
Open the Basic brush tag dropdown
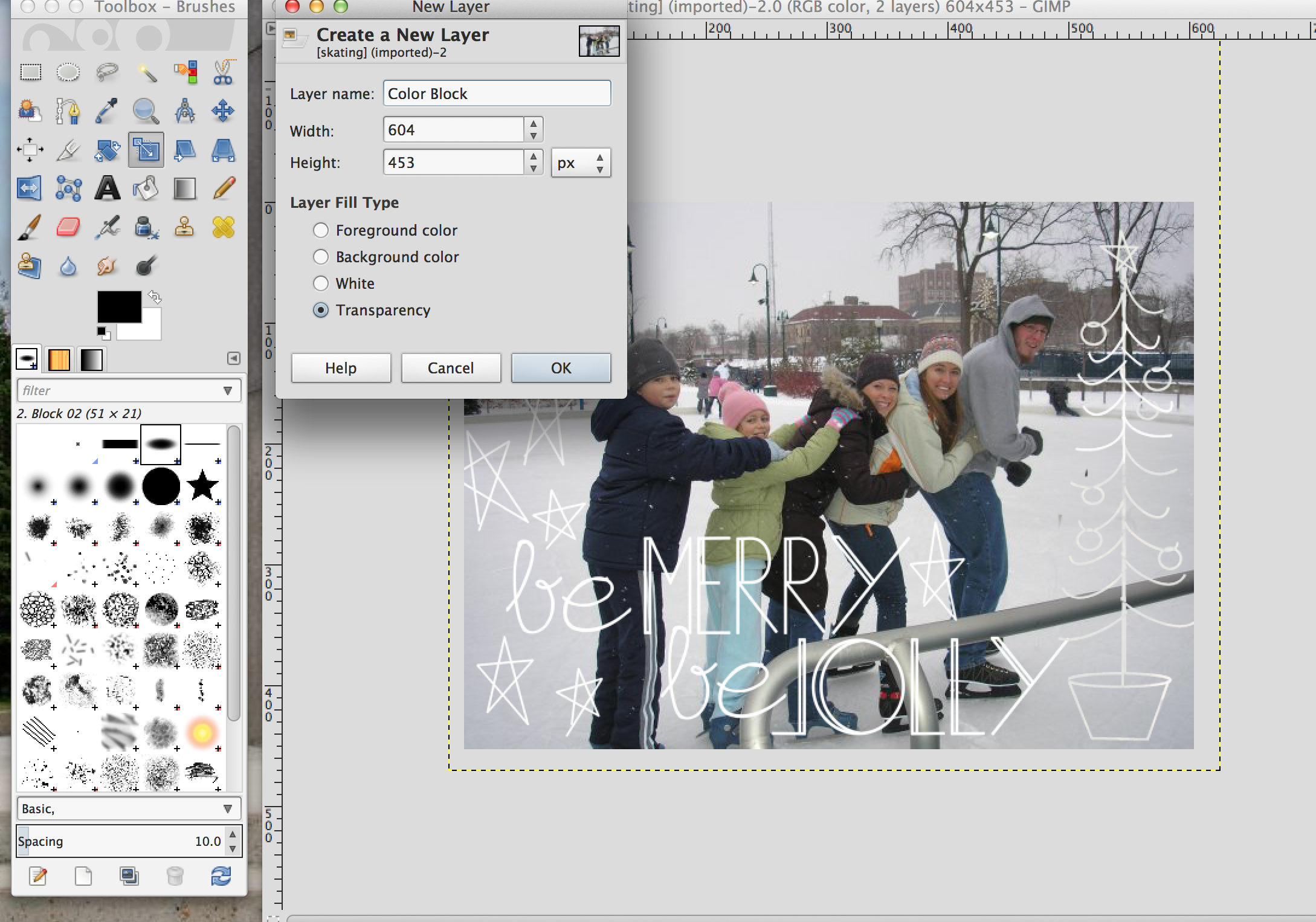[228, 809]
